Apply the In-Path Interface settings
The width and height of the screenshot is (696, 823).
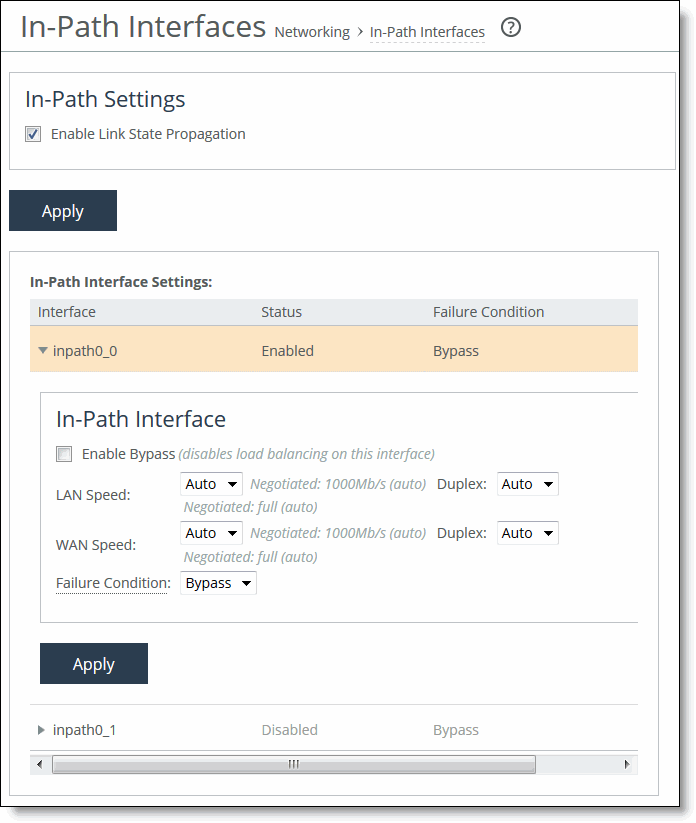click(x=93, y=663)
